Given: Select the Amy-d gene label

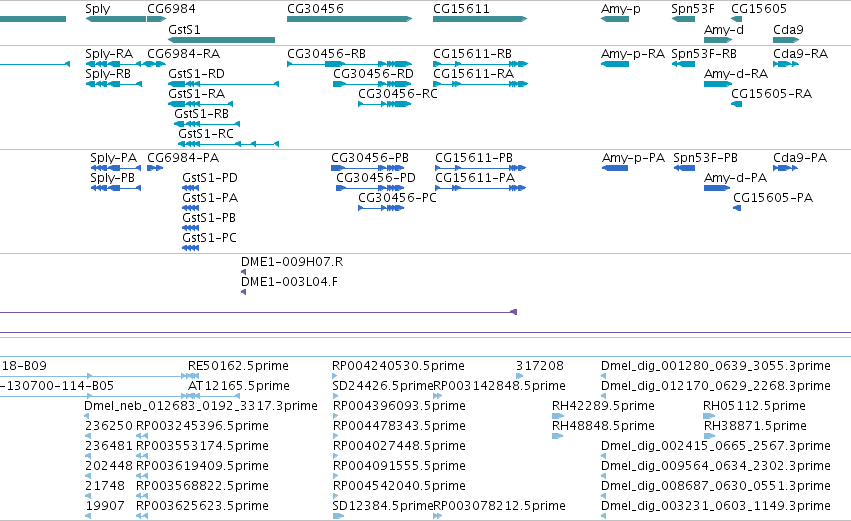Looking at the screenshot, I should click(x=723, y=30).
